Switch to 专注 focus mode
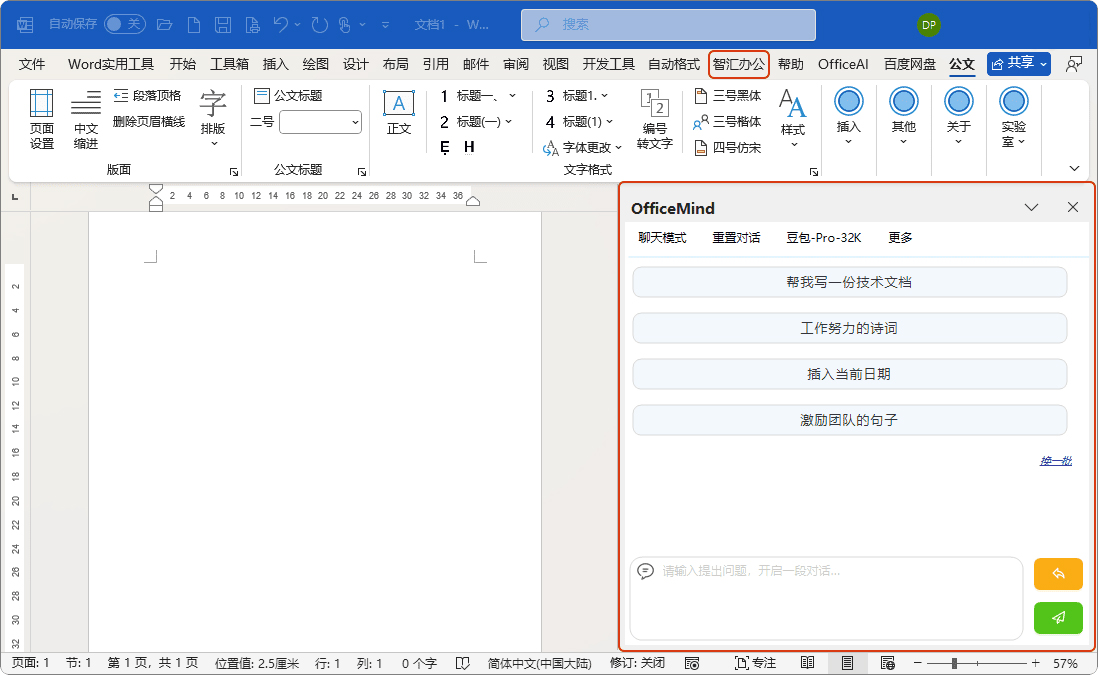The image size is (1098, 675). pyautogui.click(x=755, y=663)
